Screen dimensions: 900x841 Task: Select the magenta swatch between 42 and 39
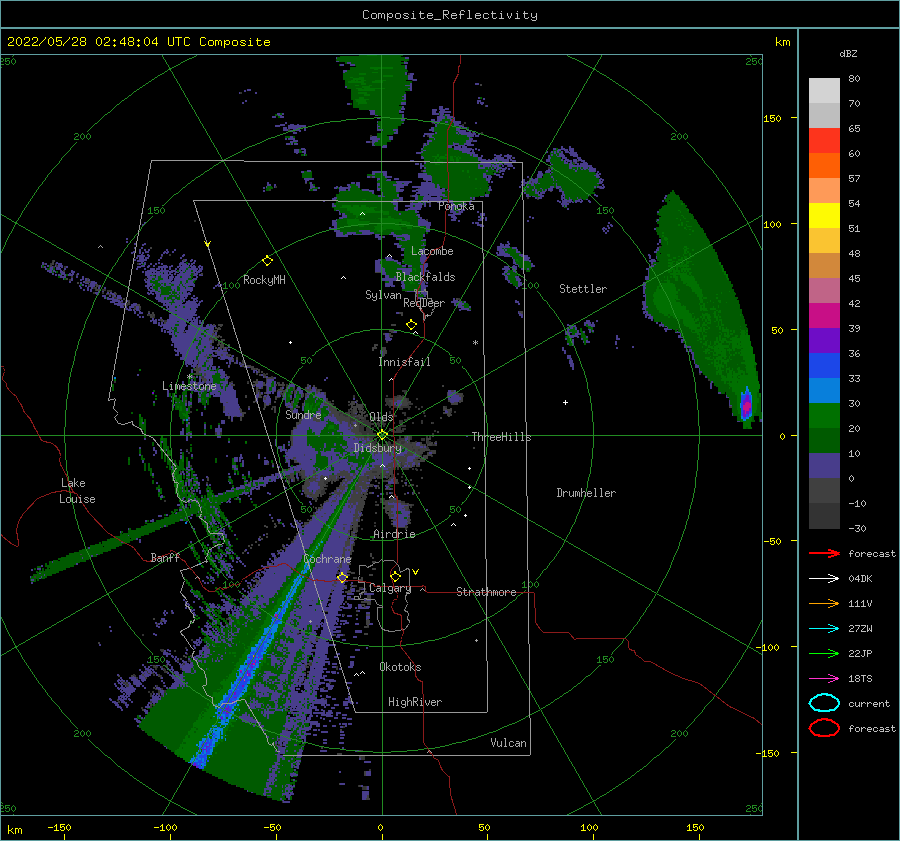click(x=824, y=316)
